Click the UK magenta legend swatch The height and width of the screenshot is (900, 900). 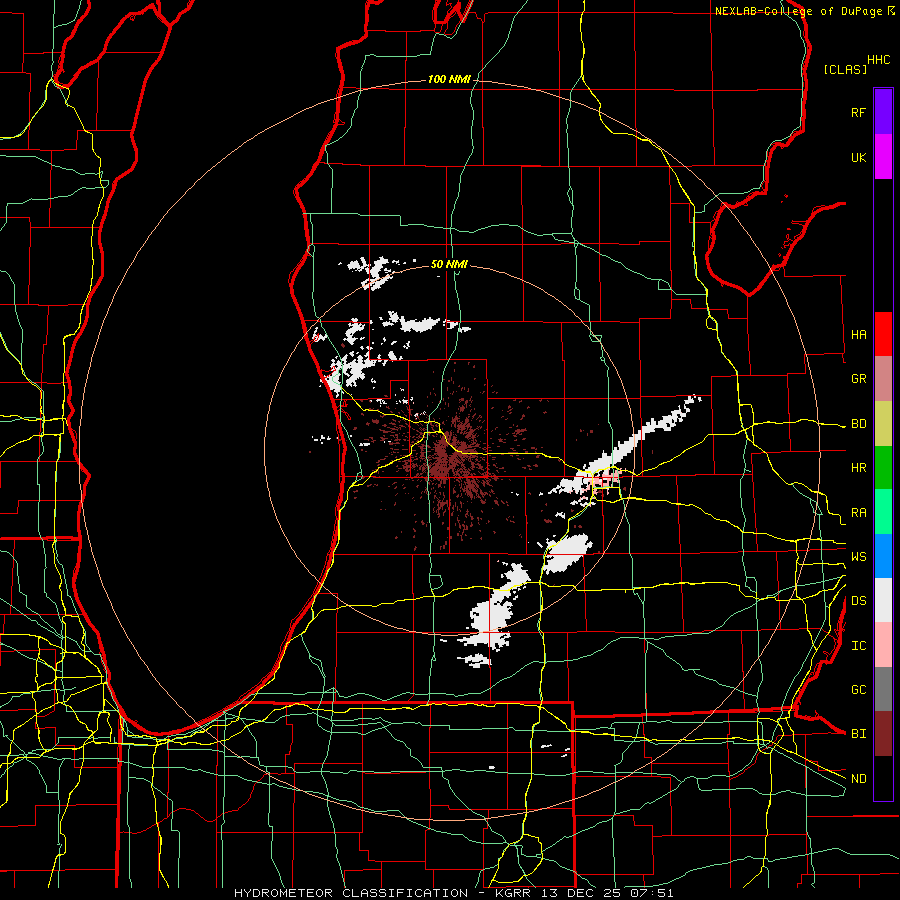[x=883, y=157]
